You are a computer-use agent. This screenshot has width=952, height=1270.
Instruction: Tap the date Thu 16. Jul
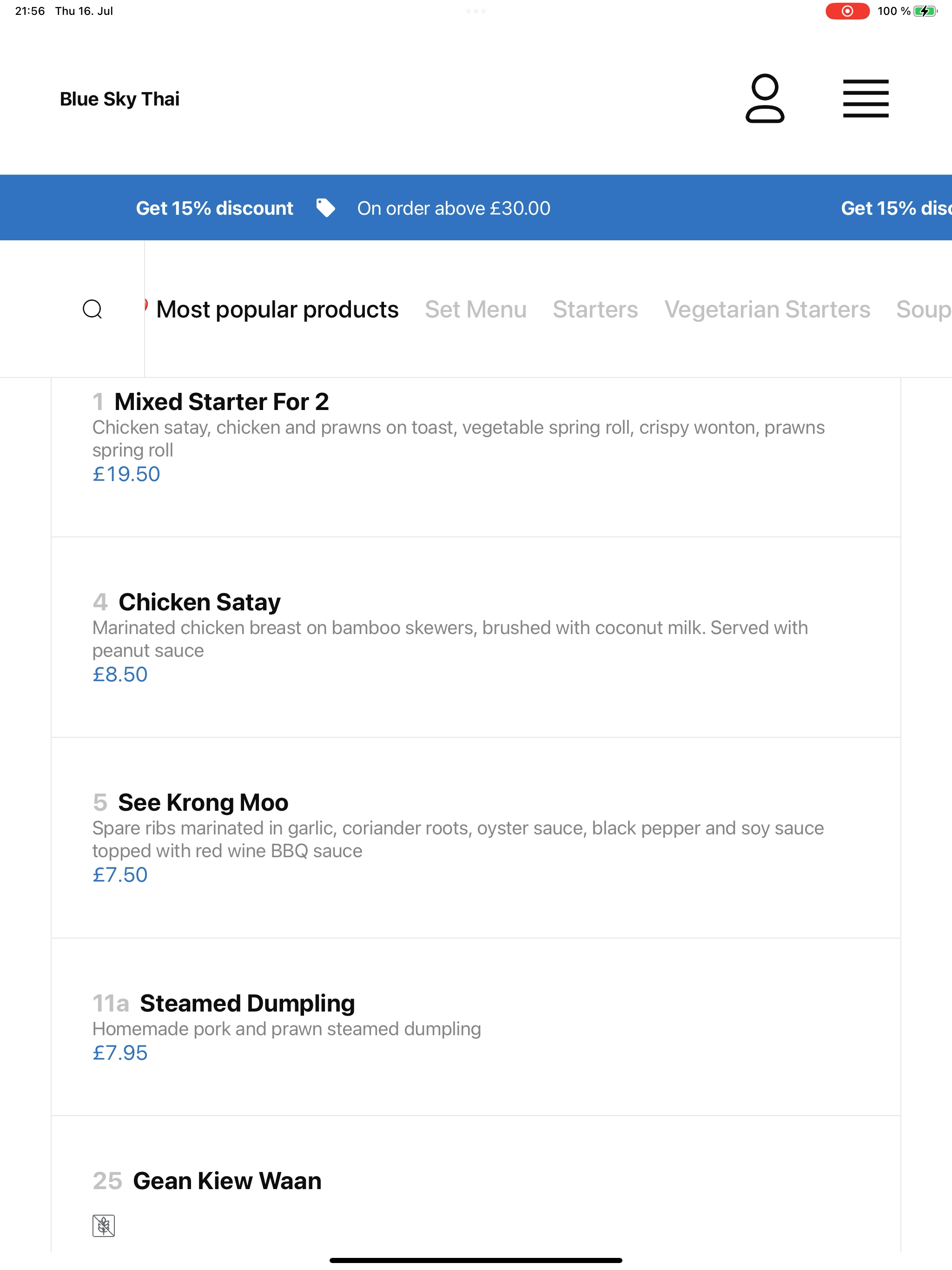[84, 11]
